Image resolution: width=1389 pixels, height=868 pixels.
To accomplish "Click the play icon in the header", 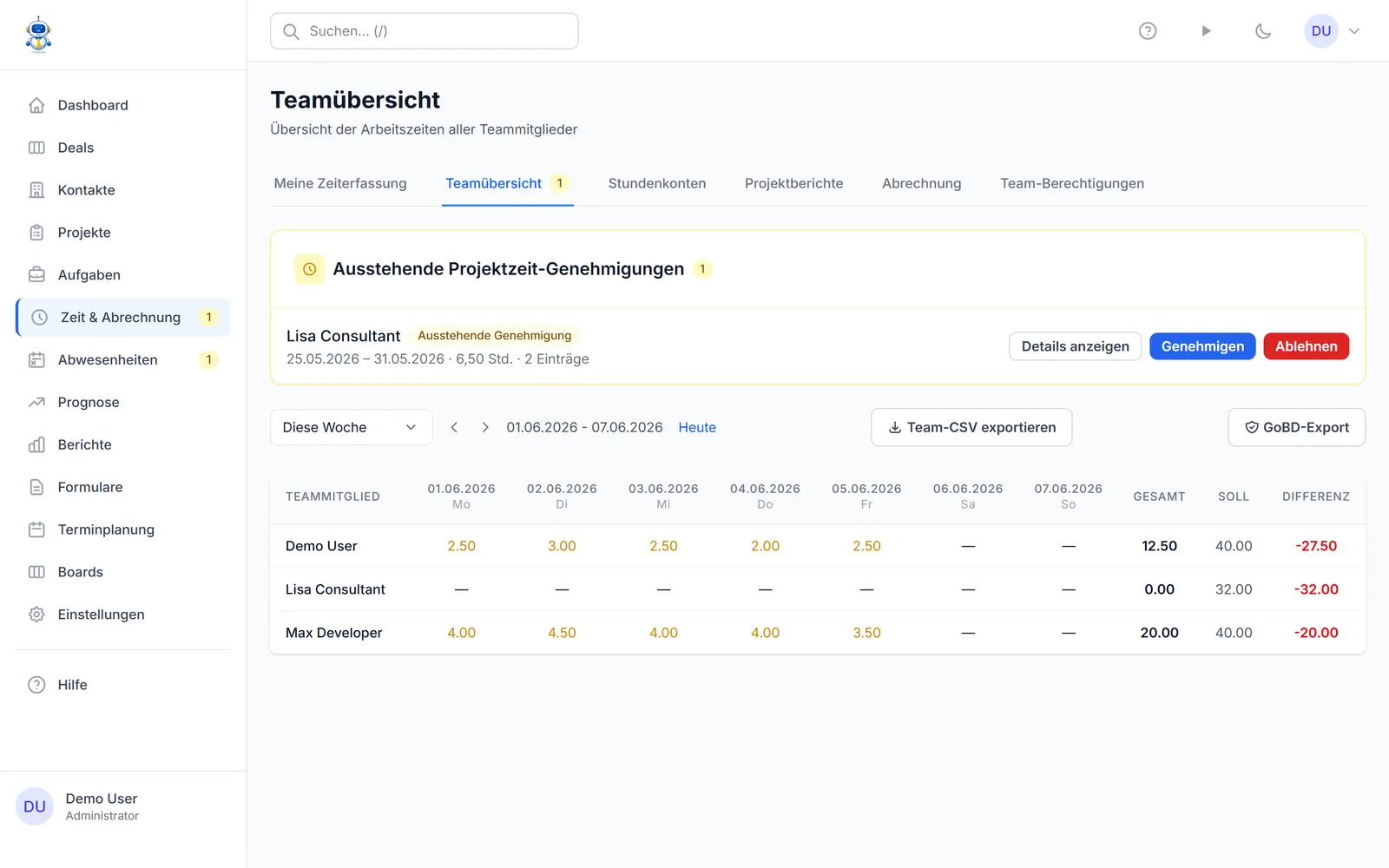I will 1206,31.
